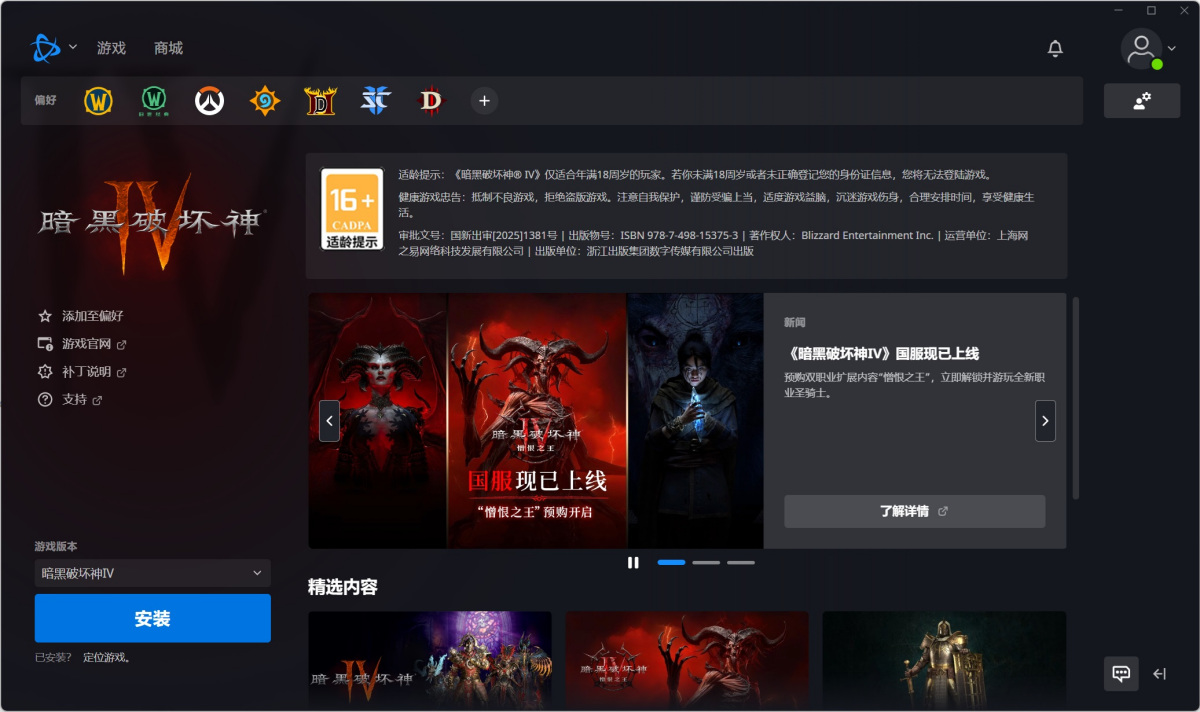Click the blue 安装 button
The height and width of the screenshot is (712, 1200).
click(x=152, y=618)
